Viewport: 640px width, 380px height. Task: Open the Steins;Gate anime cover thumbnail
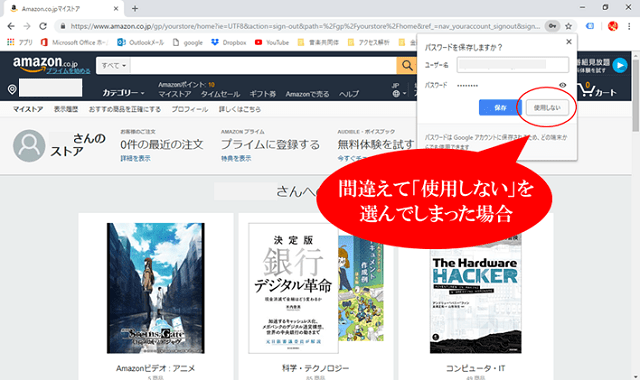click(156, 288)
